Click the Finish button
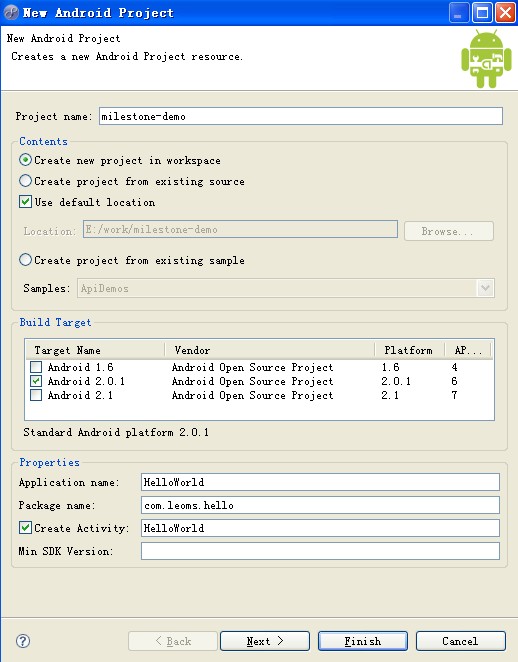The height and width of the screenshot is (662, 518). 363,641
